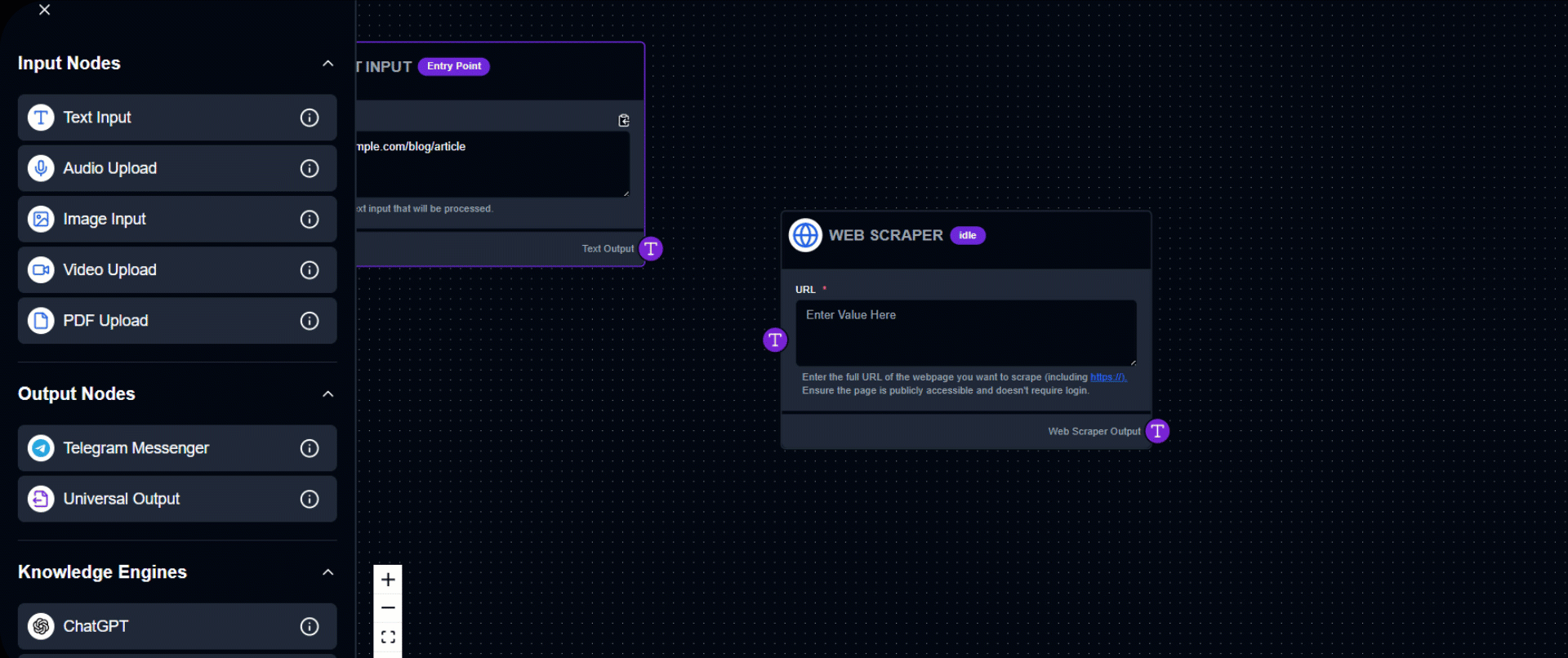
Task: Click the Web Scraper URL input field
Action: pos(965,332)
